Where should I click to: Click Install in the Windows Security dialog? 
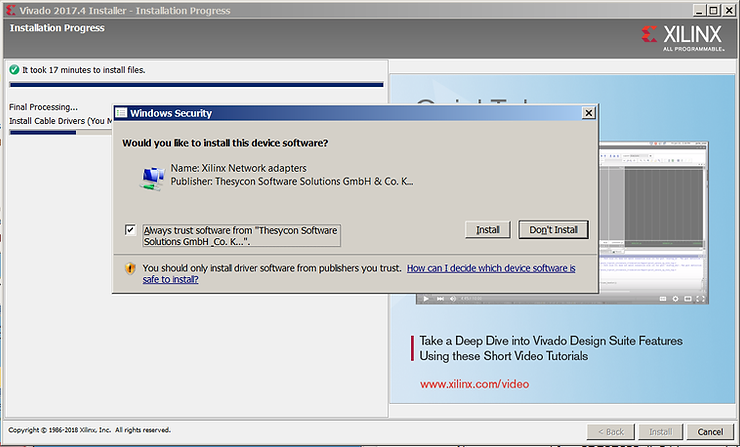[488, 230]
